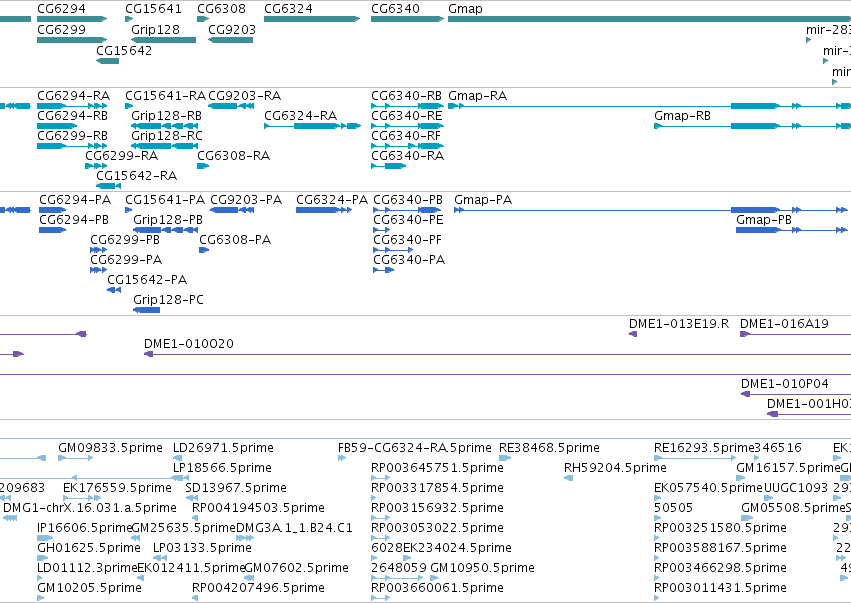Click the RE38468.5prime EST label
Screen dimensions: 851x603
coord(549,448)
